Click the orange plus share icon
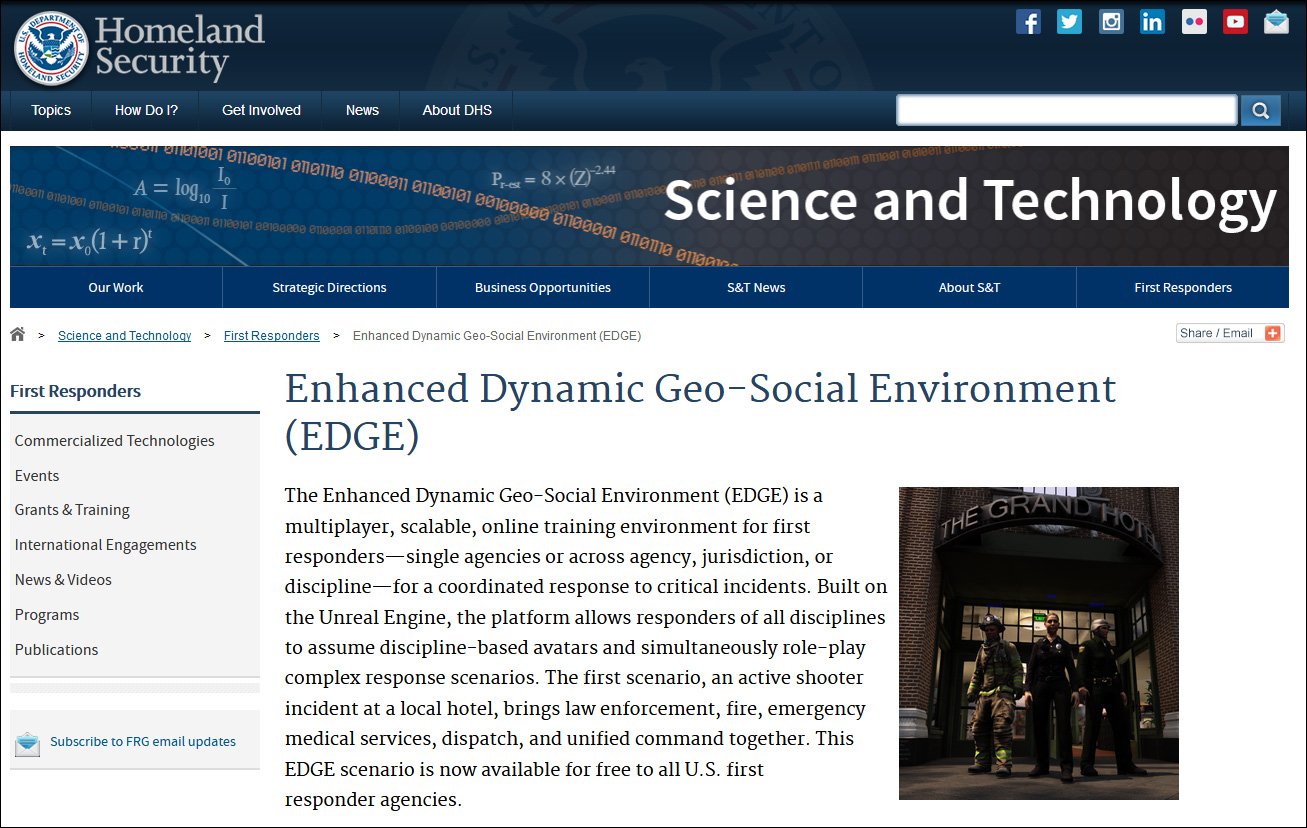 [x=1273, y=333]
